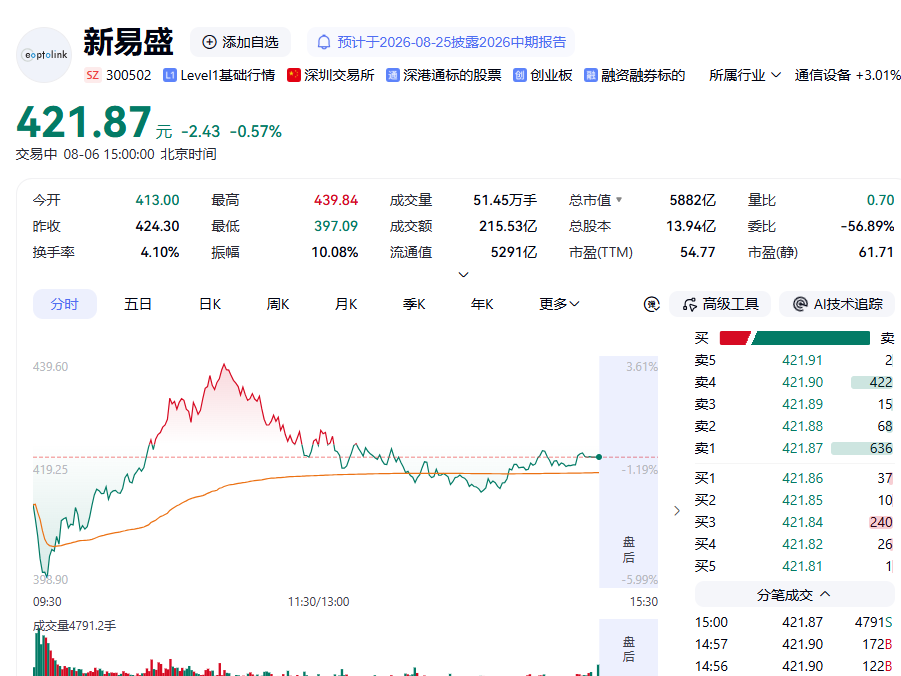Click the 换手率 value 4.10%
The height and width of the screenshot is (676, 901).
pos(160,252)
